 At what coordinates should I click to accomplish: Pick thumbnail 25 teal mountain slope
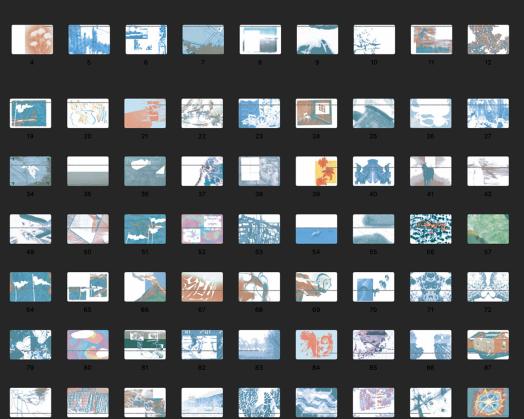pos(373,113)
